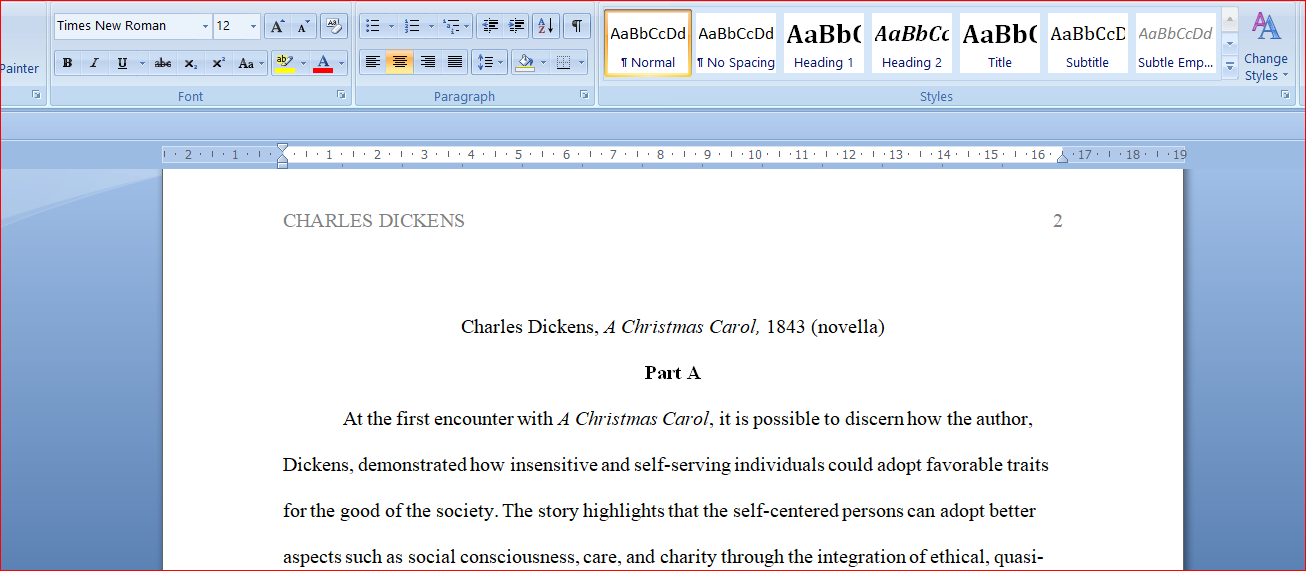Open the Shading color dropdown arrow

543,63
